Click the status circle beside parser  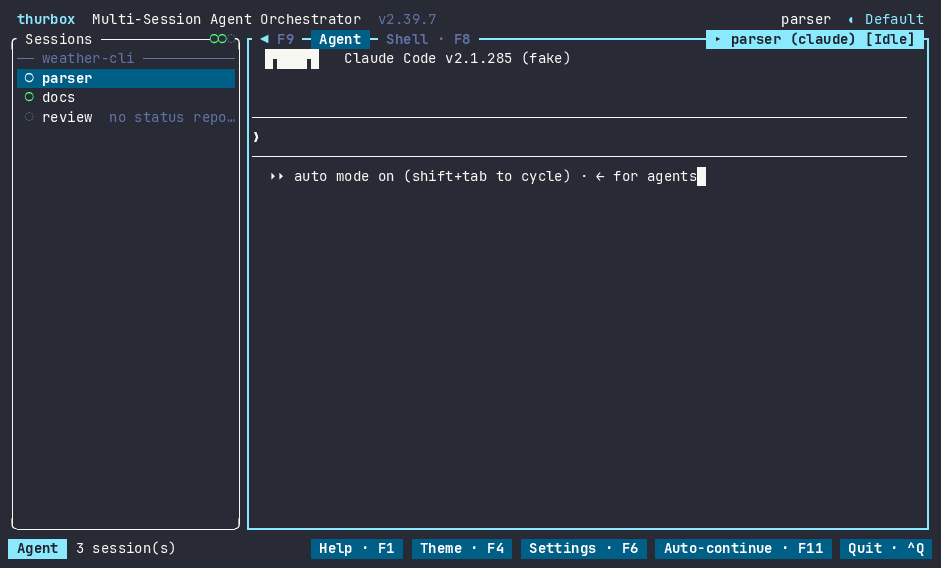[x=29, y=78]
